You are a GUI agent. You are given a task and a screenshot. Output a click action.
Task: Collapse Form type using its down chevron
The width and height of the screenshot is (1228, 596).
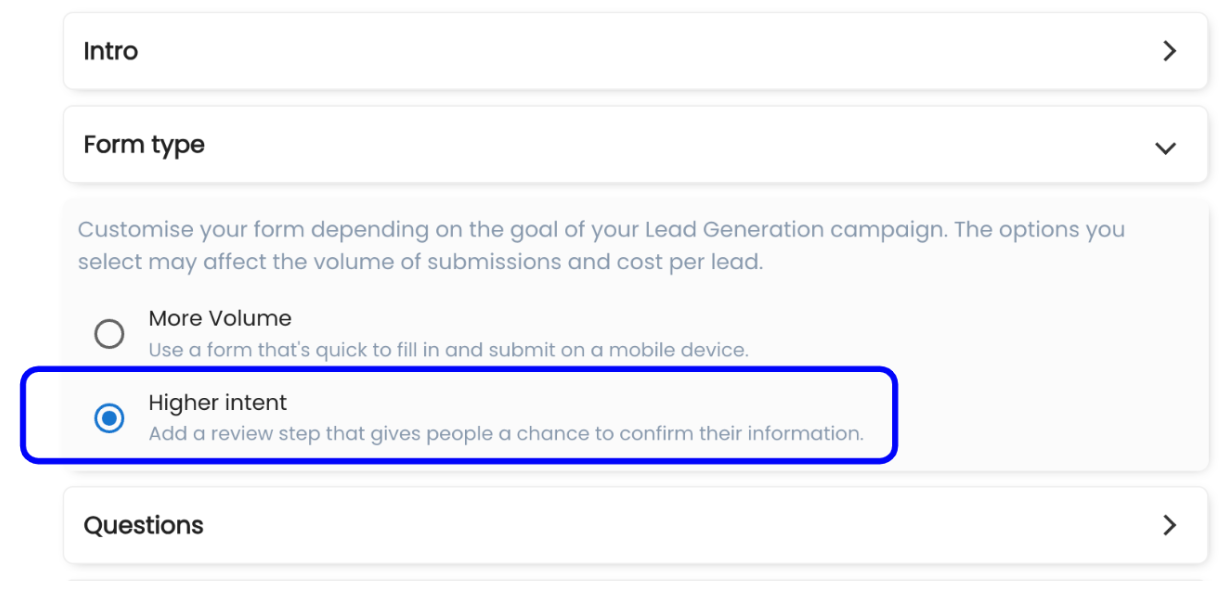tap(1165, 148)
